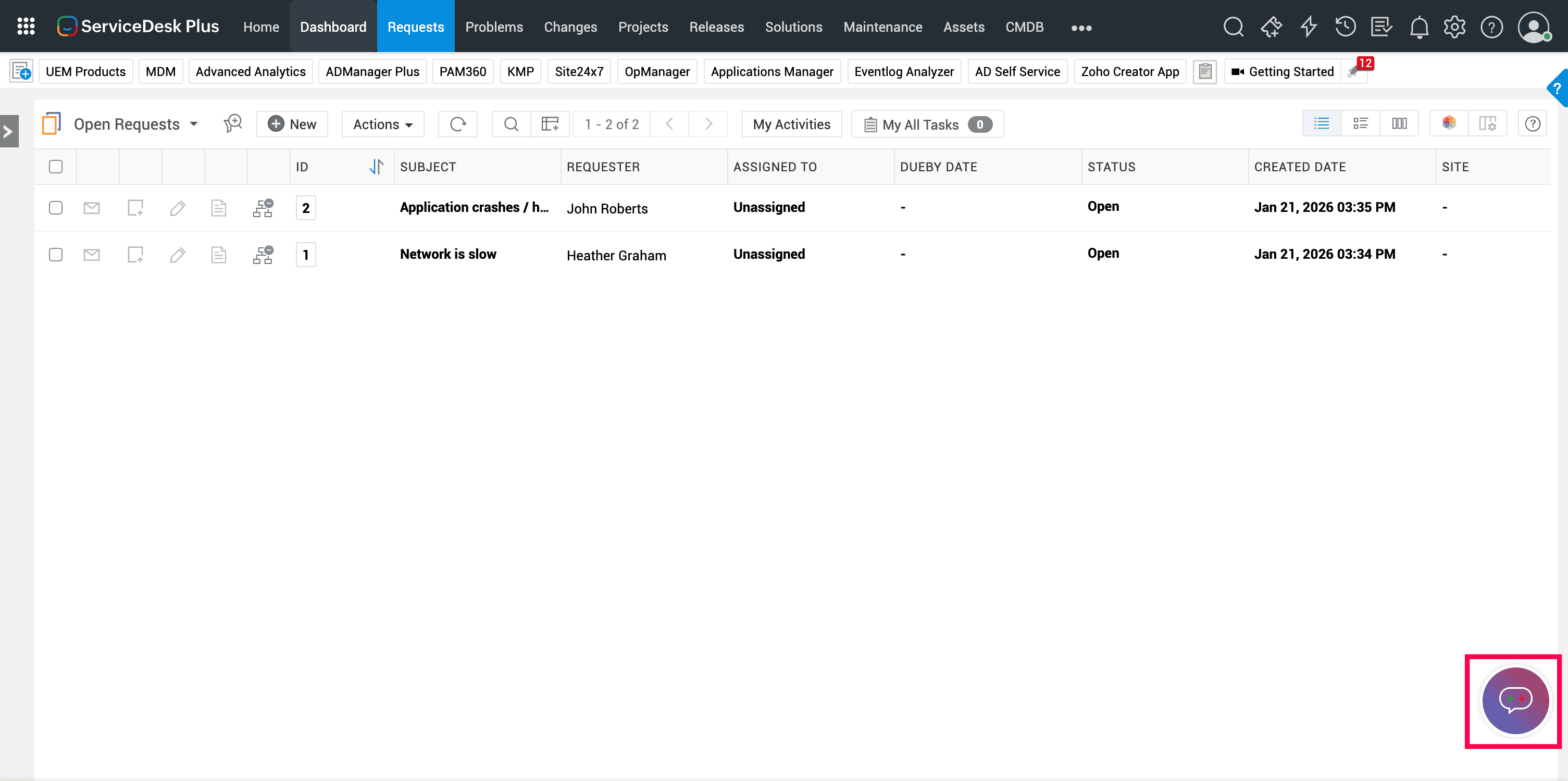Open the admin settings gear icon
This screenshot has width=1568, height=781.
[1454, 28]
